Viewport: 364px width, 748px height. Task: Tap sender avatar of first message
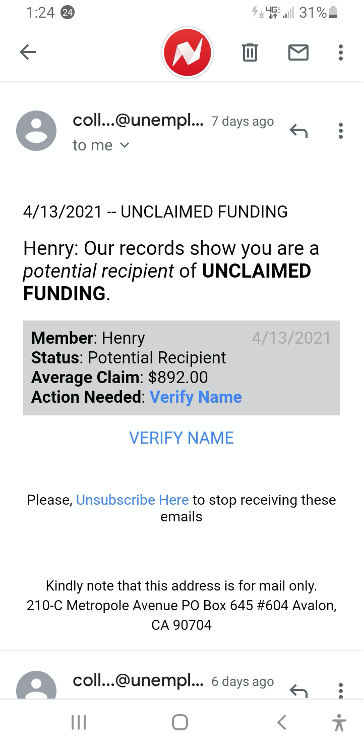[x=36, y=131]
